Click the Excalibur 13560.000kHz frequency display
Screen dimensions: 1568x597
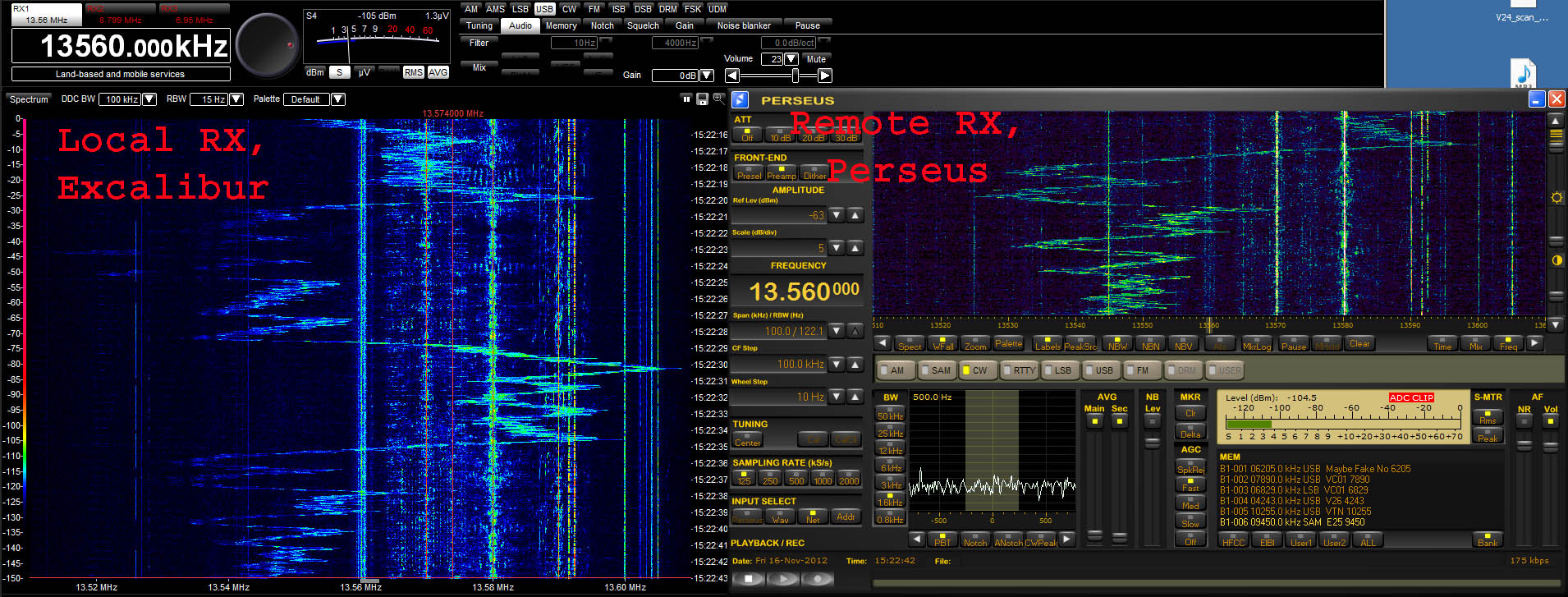tap(121, 46)
